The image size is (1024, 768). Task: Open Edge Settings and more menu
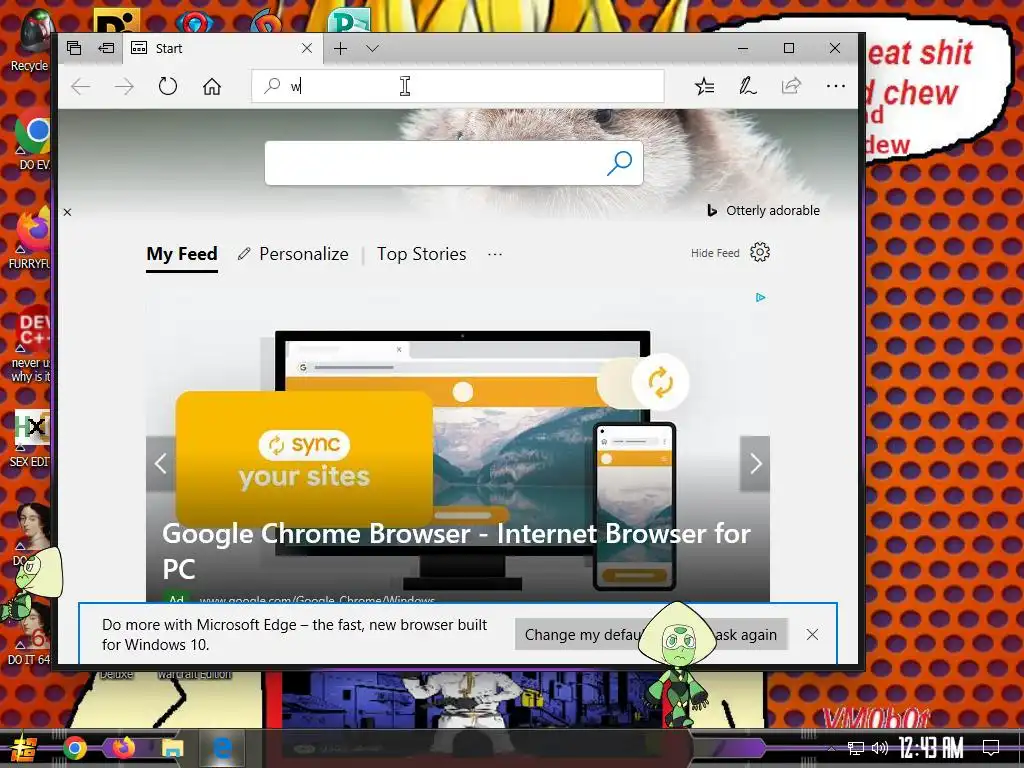click(835, 86)
